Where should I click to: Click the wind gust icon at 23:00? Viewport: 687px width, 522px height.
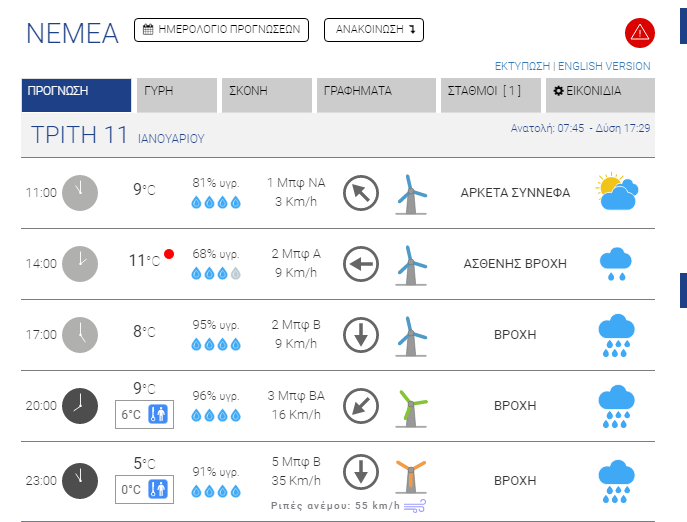pyautogui.click(x=414, y=505)
